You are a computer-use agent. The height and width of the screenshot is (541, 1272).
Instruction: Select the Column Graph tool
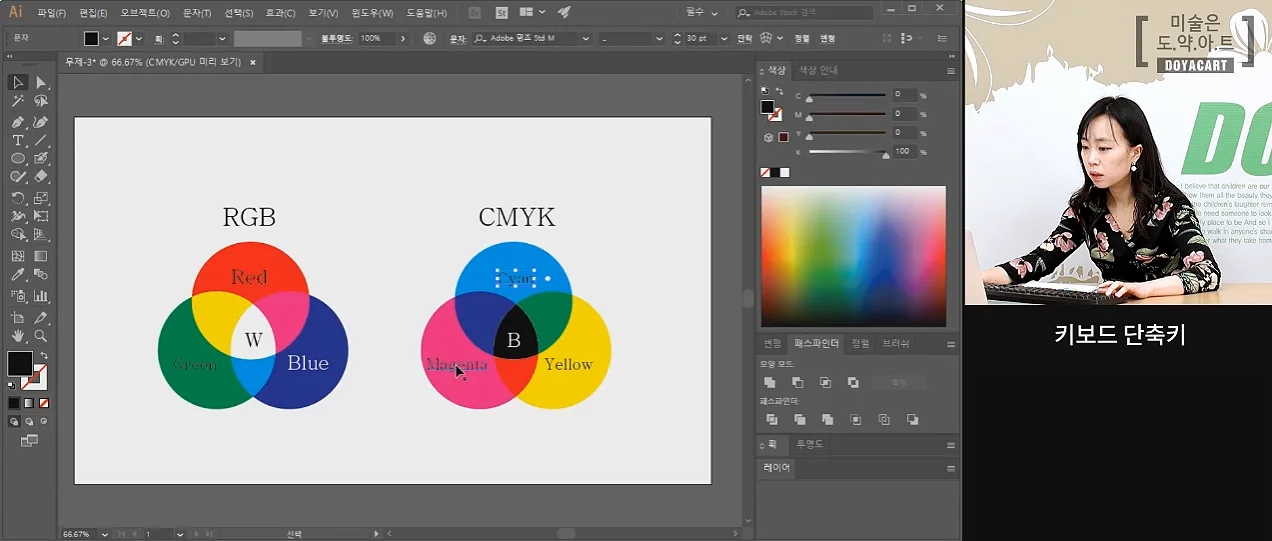41,296
